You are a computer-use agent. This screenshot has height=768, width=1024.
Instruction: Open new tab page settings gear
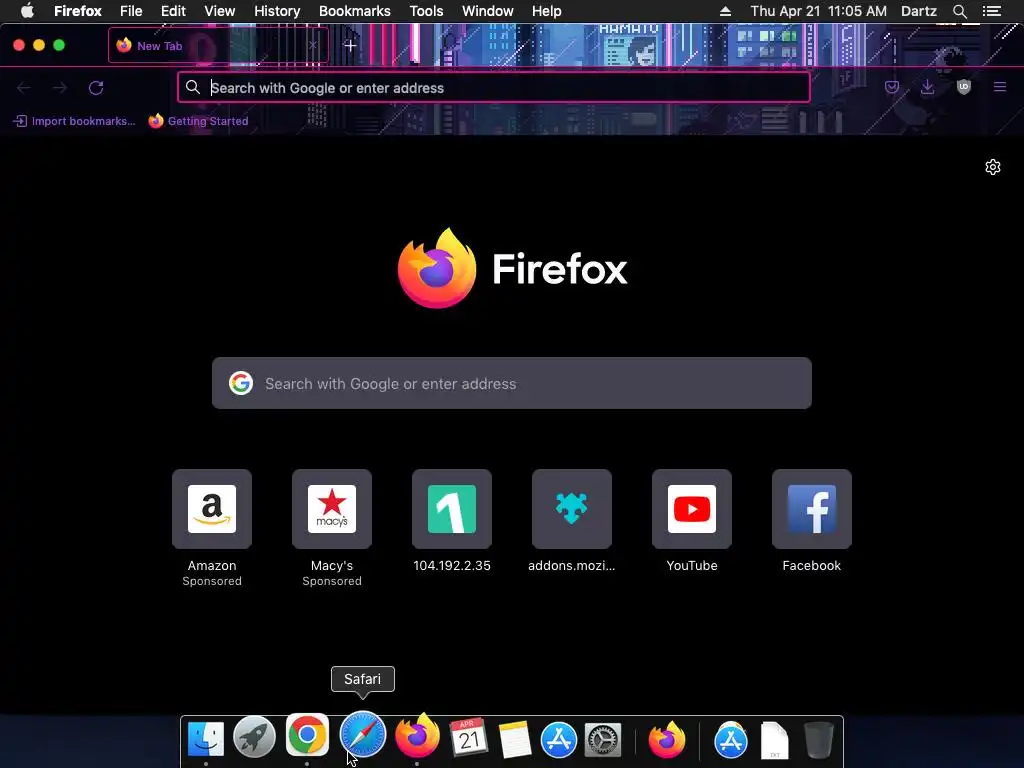coord(993,167)
